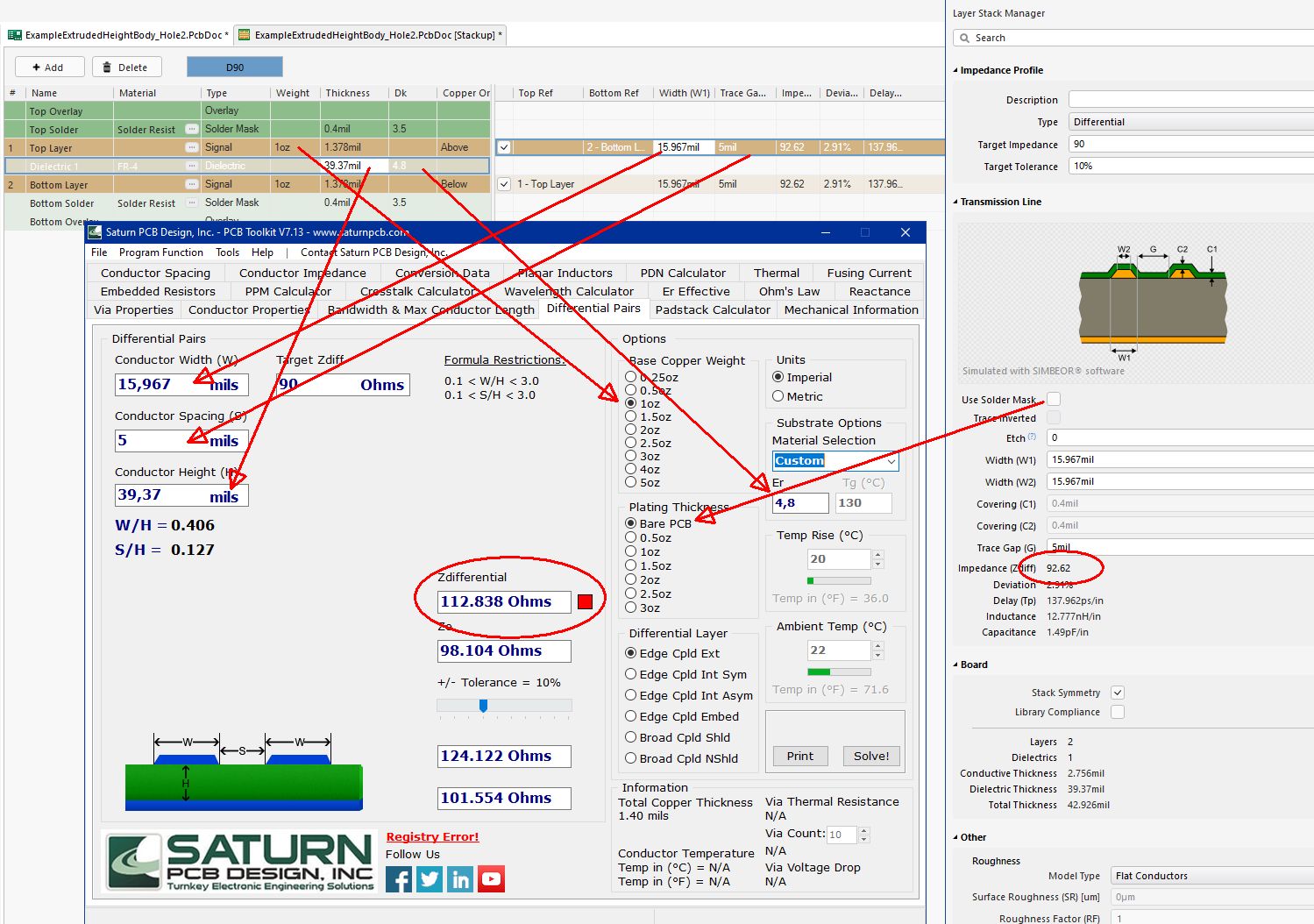
Task: Click the PcbDoc file icon on first tab
Action: (x=14, y=35)
